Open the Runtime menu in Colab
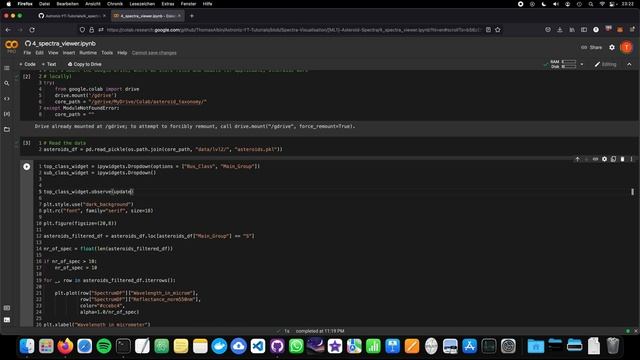640x360 pixels. pos(88,53)
